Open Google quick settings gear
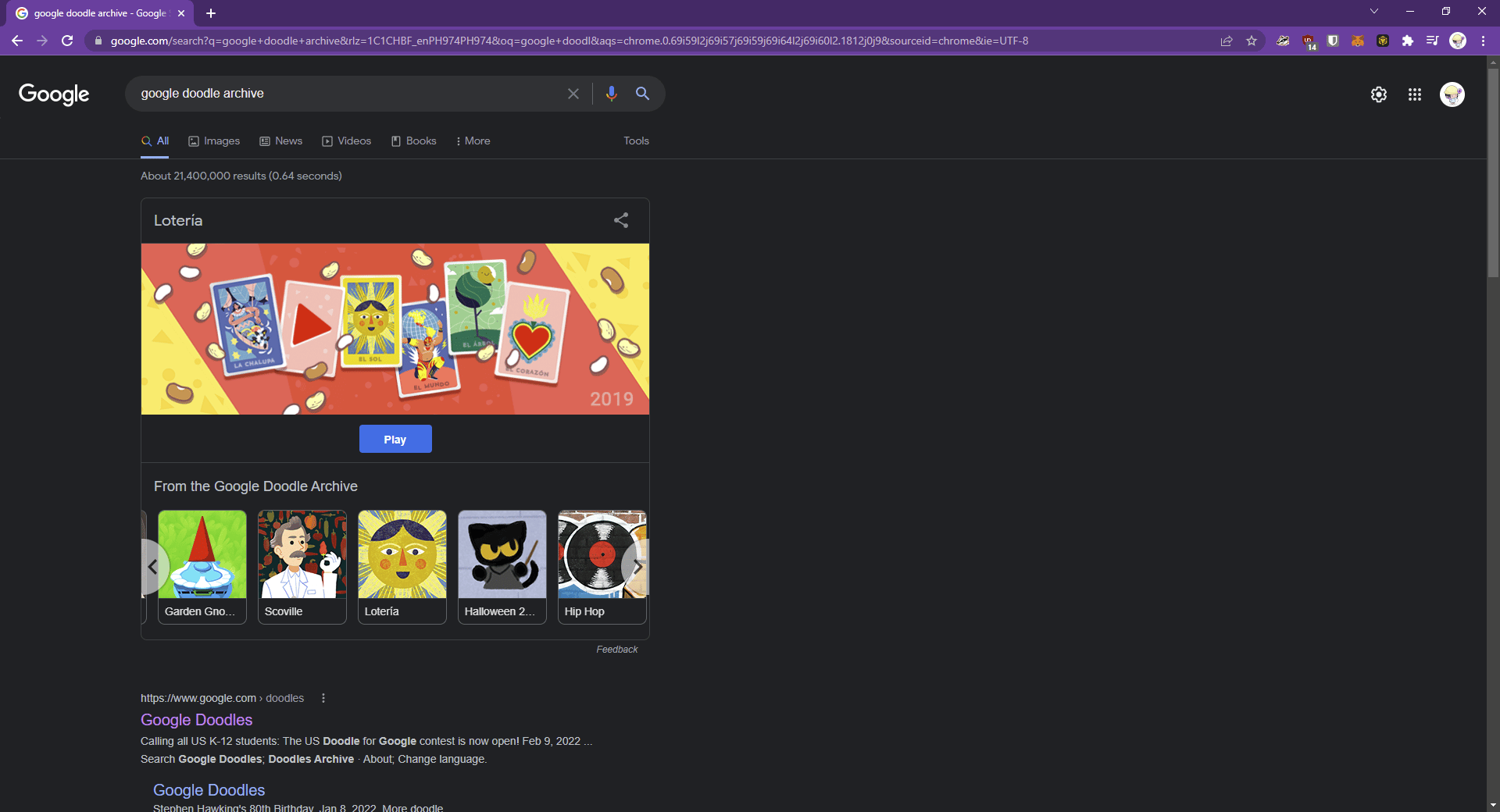 pyautogui.click(x=1379, y=94)
